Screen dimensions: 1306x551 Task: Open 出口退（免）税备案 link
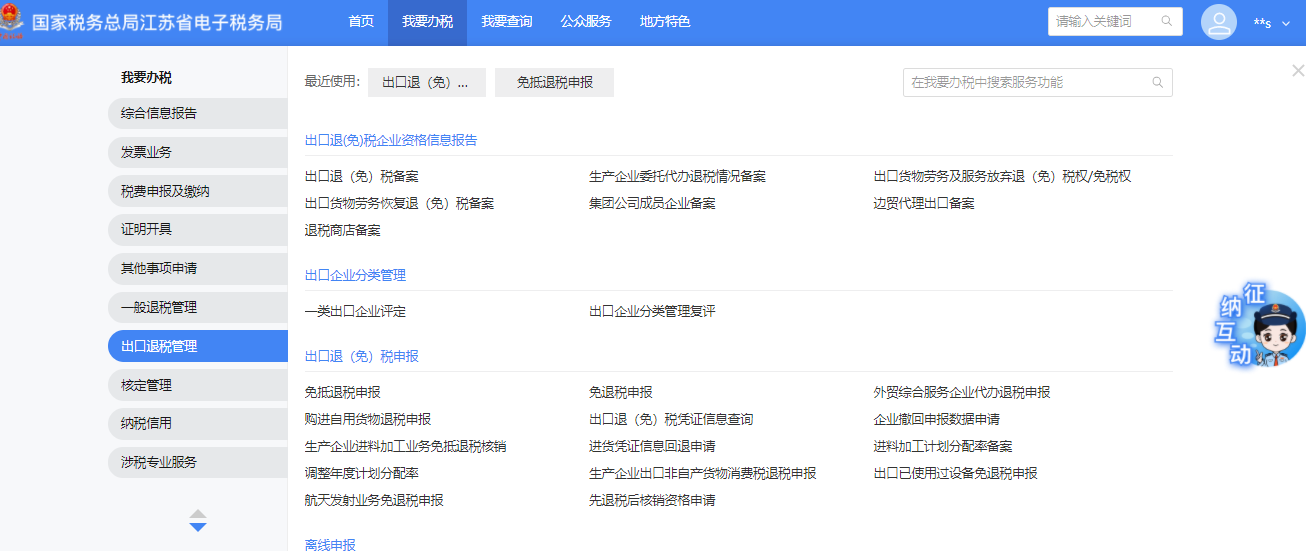point(361,177)
